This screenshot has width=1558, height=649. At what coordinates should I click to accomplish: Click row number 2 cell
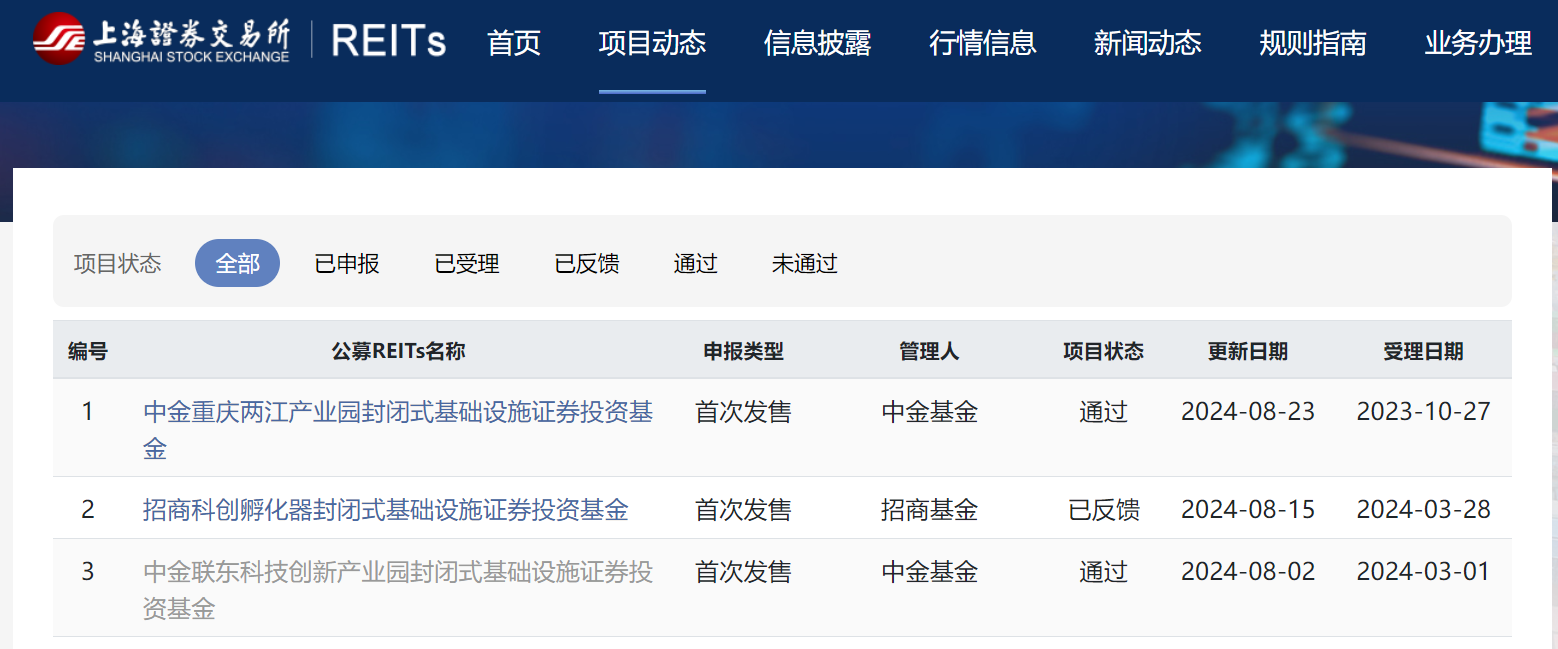87,510
